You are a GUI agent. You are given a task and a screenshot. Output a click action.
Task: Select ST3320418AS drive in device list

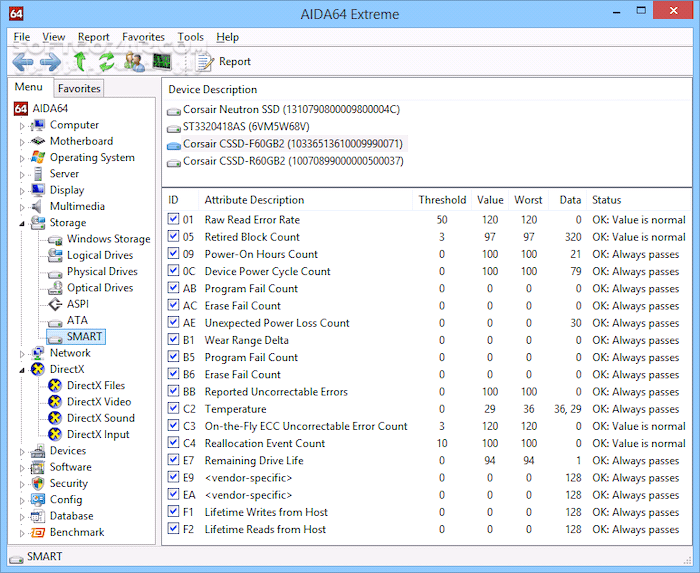[x=245, y=127]
